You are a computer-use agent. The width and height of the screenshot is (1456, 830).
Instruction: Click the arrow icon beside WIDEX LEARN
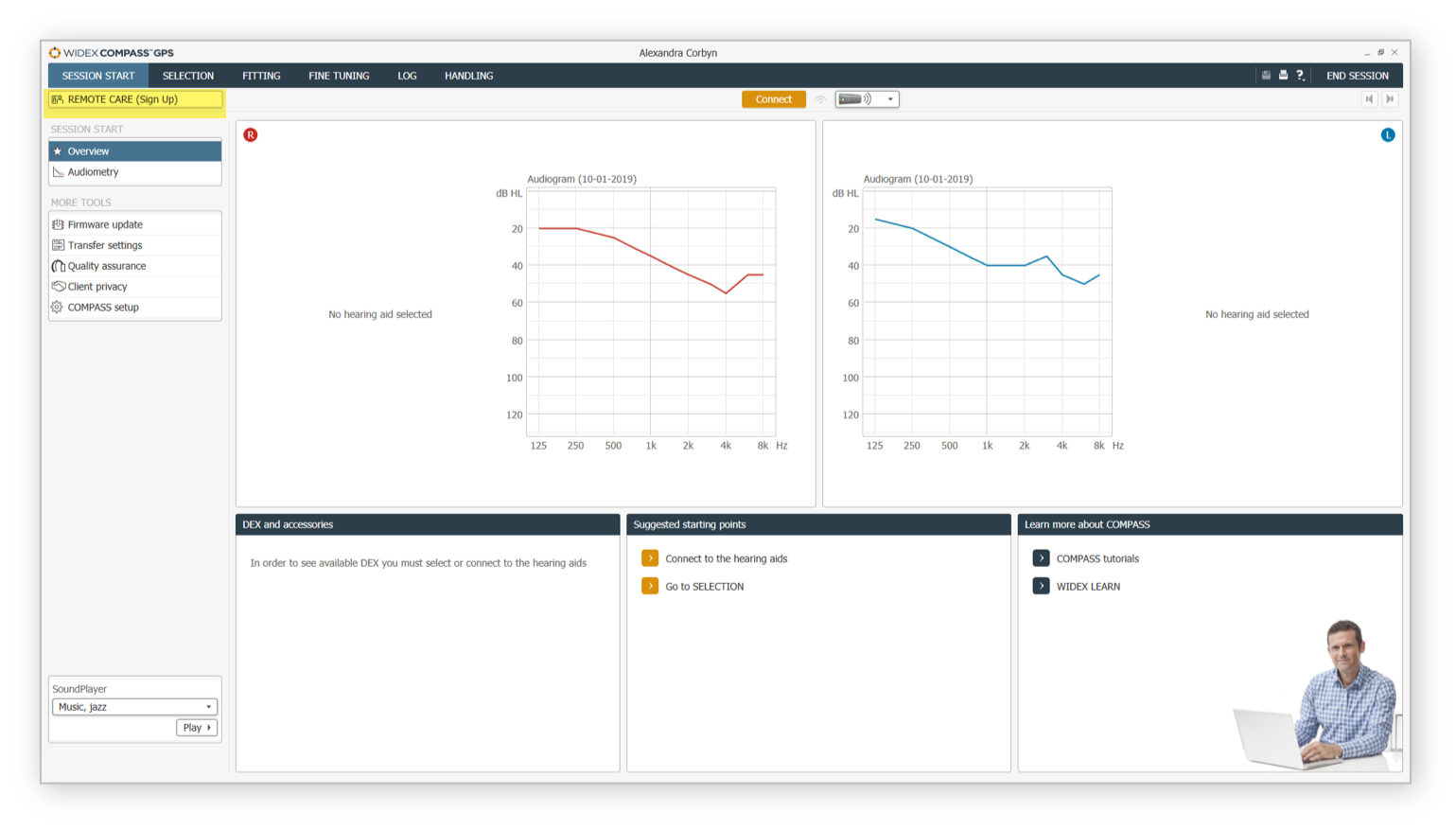(1041, 586)
